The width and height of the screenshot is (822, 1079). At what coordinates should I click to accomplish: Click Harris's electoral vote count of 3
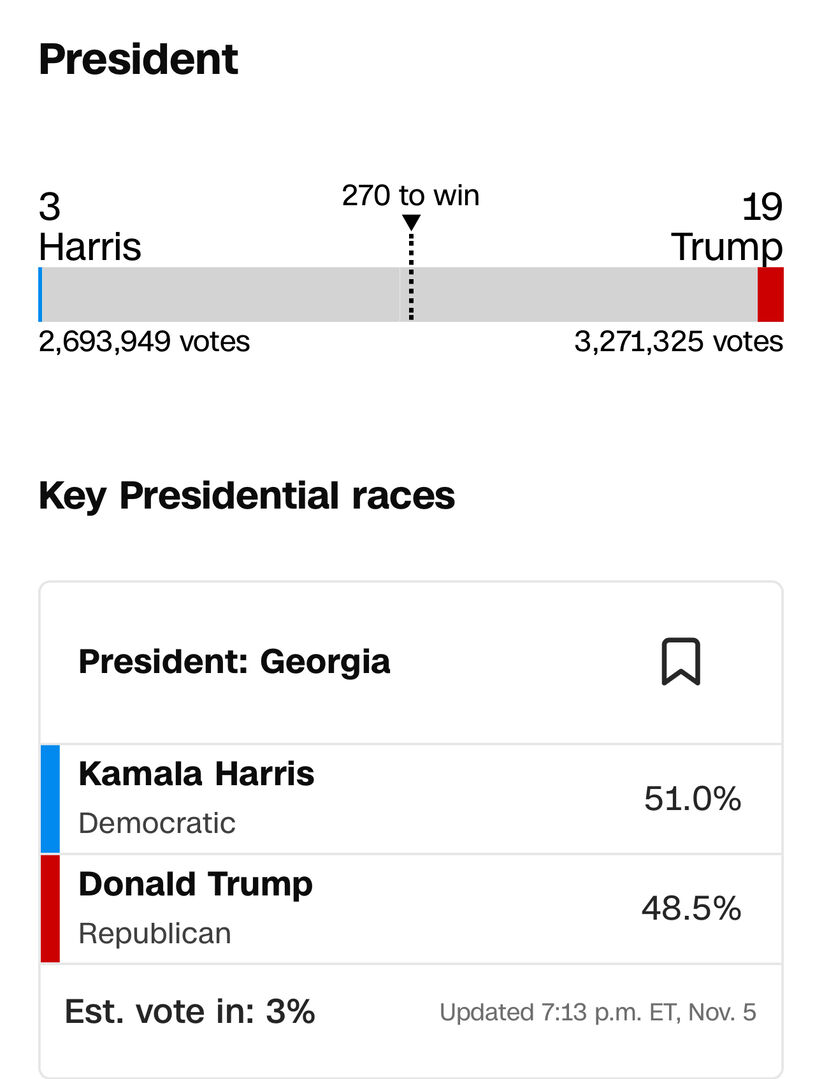(x=49, y=208)
